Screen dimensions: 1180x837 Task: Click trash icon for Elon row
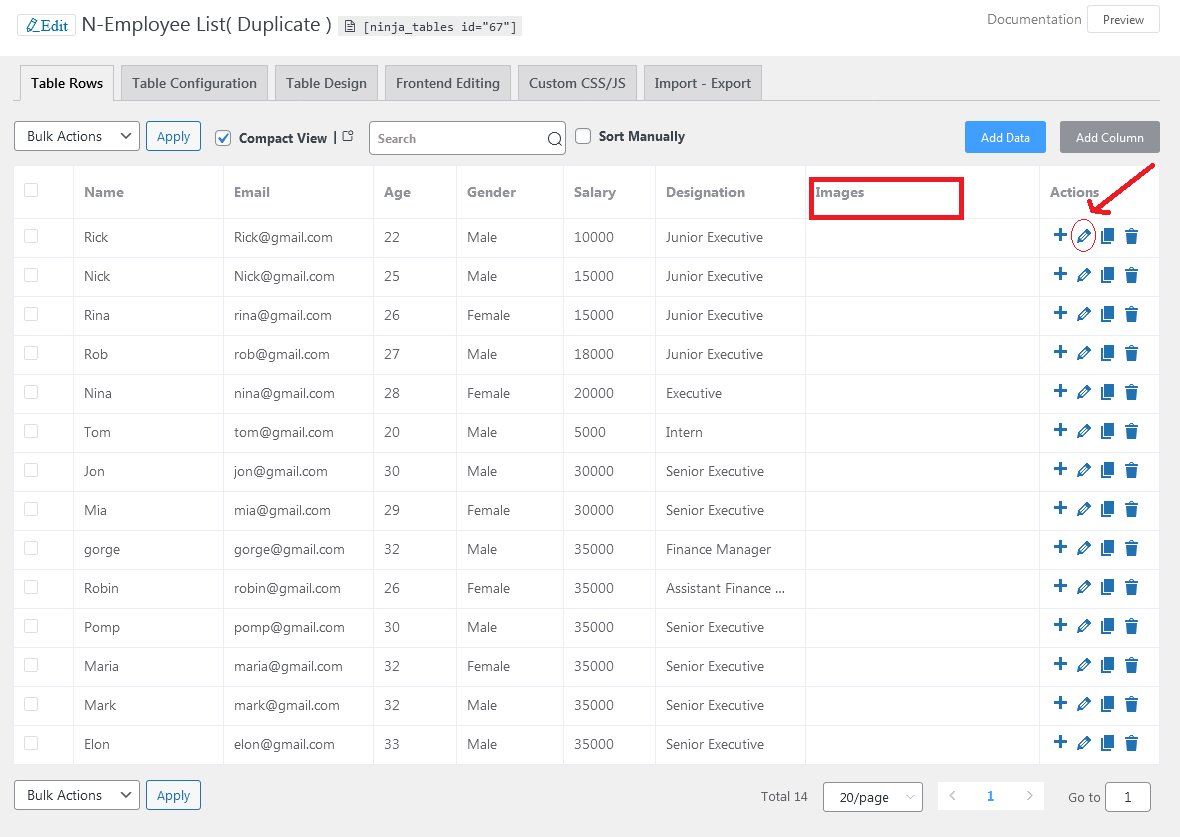tap(1131, 744)
